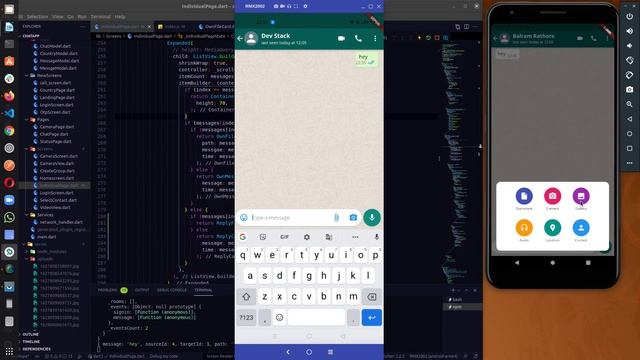This screenshot has width=640, height=360.
Task: Open Show Applications grid in dock
Action: click(x=9, y=351)
